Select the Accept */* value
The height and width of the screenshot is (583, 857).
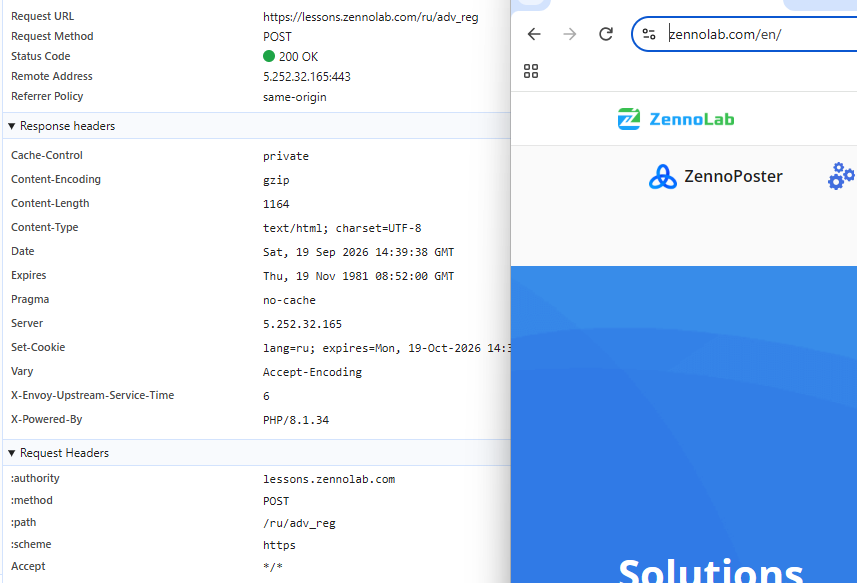(273, 567)
